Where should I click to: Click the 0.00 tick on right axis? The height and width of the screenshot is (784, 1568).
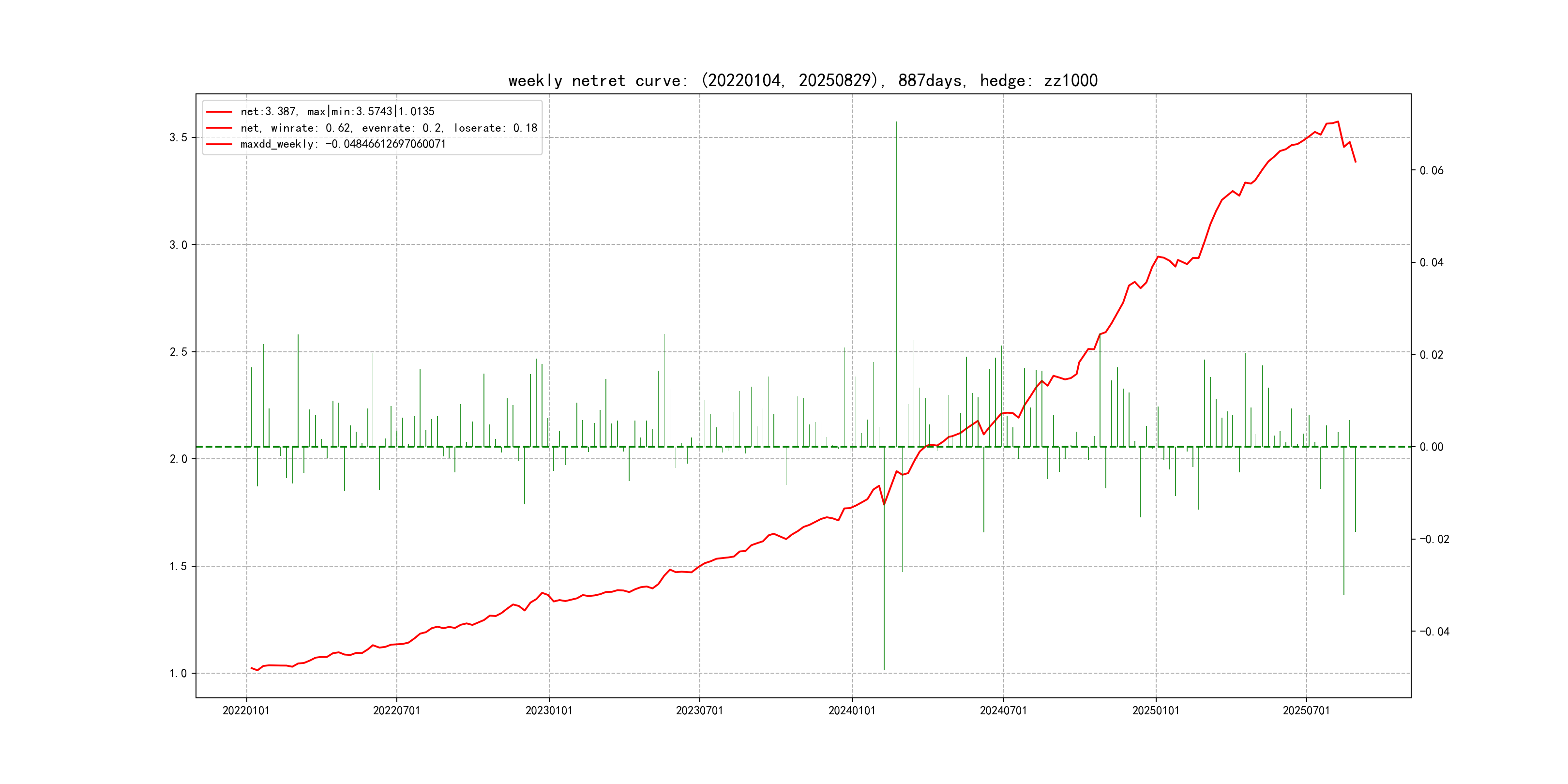1431,447
